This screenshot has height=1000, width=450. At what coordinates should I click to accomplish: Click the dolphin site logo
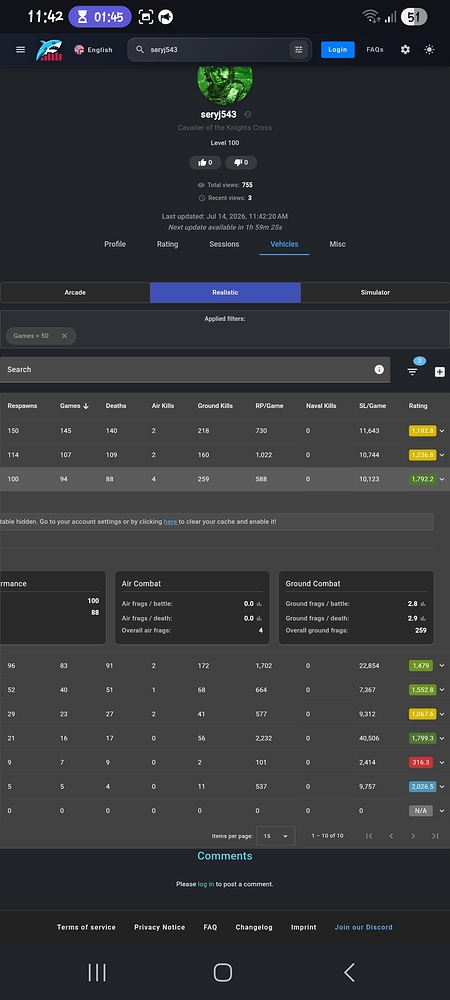49,50
